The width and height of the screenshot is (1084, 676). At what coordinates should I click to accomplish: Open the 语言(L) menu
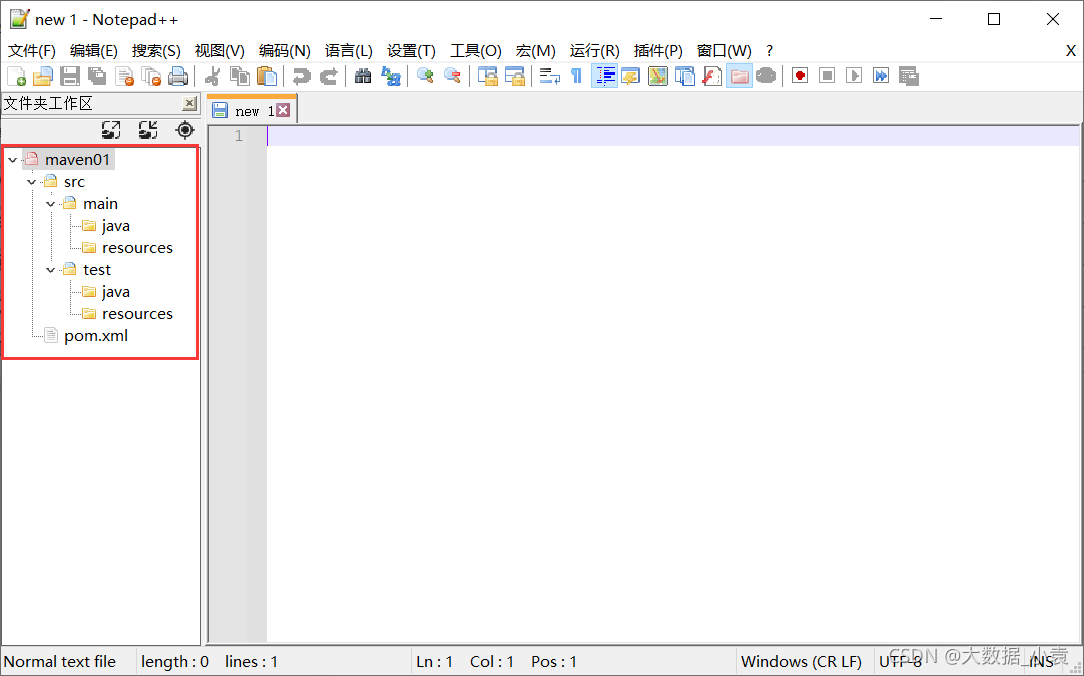click(x=348, y=50)
